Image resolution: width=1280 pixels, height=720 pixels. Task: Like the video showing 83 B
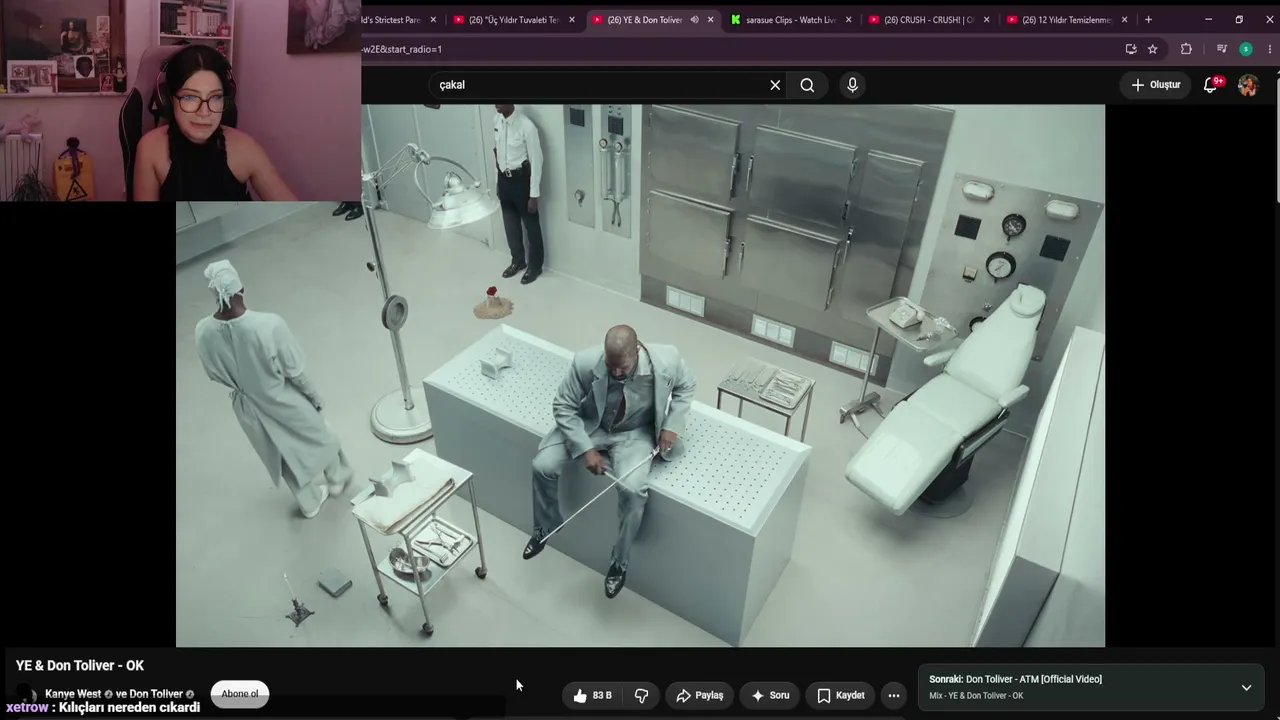(x=592, y=696)
